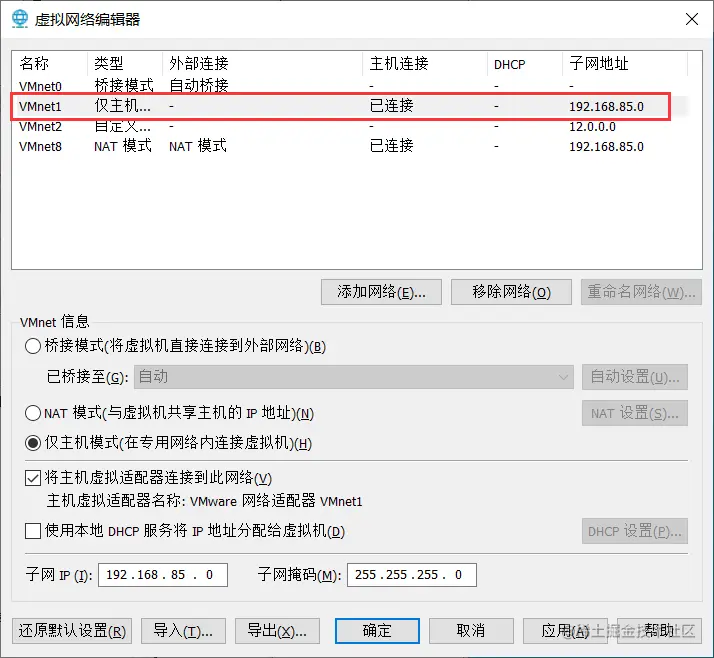Click the 类型 column header

125,63
